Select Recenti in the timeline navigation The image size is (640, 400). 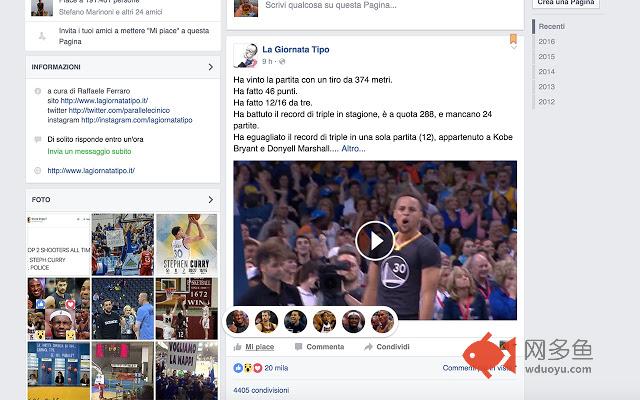point(551,27)
